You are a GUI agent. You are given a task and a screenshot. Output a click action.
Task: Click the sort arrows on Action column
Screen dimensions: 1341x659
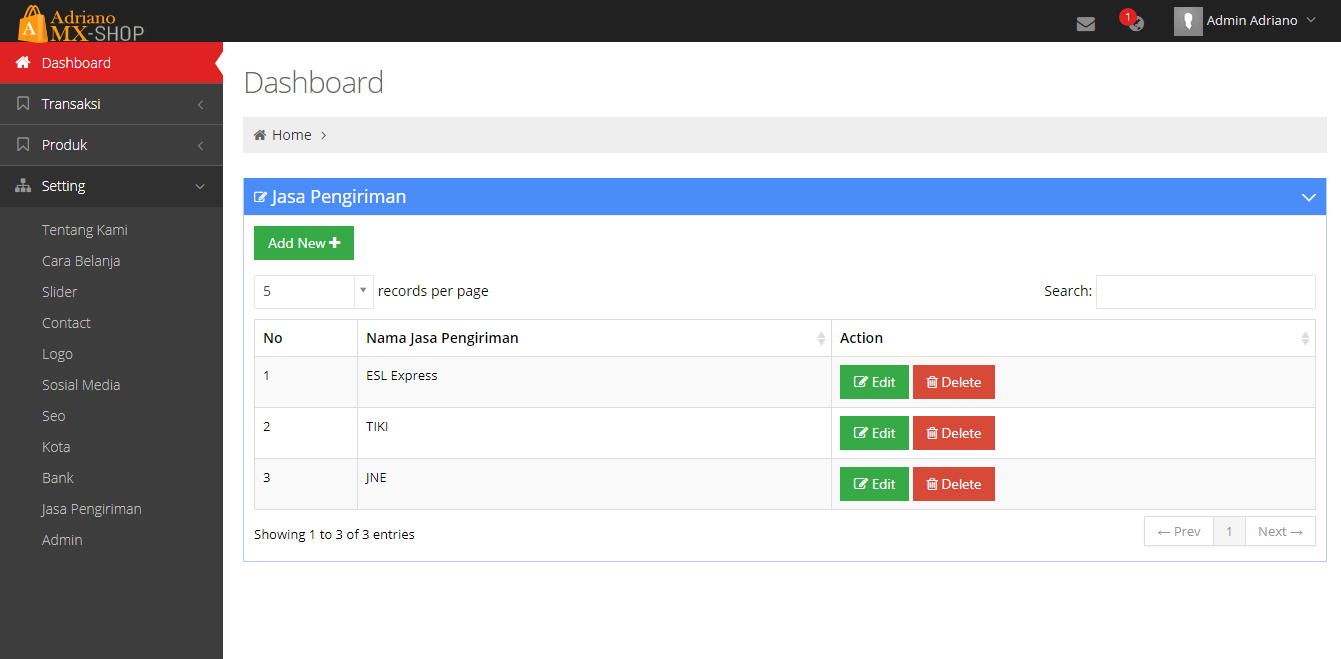point(1304,339)
